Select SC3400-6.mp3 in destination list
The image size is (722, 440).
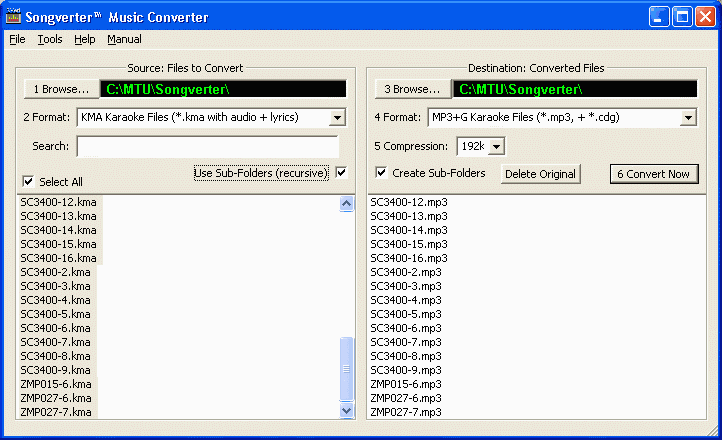tap(406, 329)
